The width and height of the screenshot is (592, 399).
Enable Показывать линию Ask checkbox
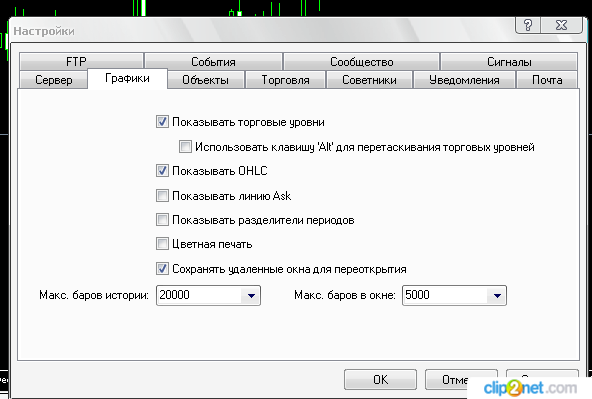[x=162, y=196]
